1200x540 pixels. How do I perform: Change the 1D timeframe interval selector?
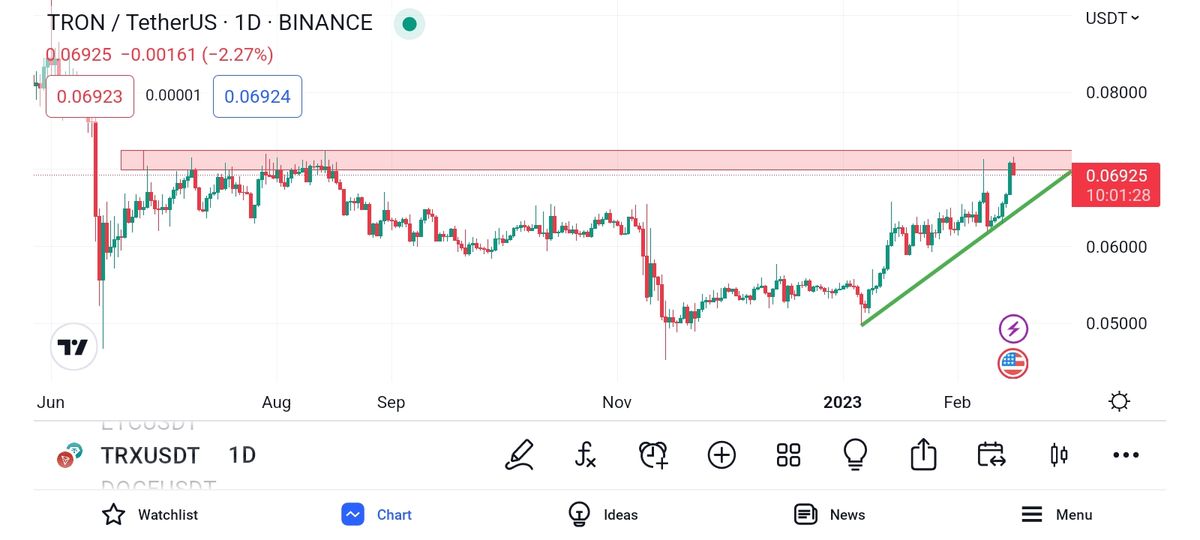242,456
